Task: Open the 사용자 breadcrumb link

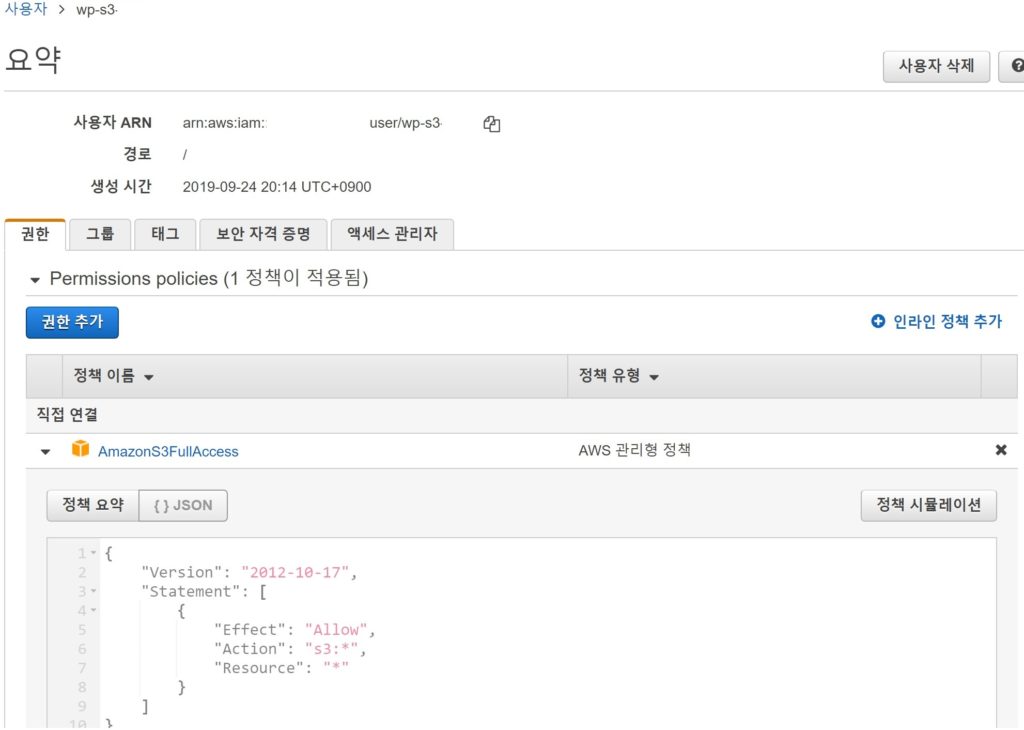Action: (x=25, y=9)
